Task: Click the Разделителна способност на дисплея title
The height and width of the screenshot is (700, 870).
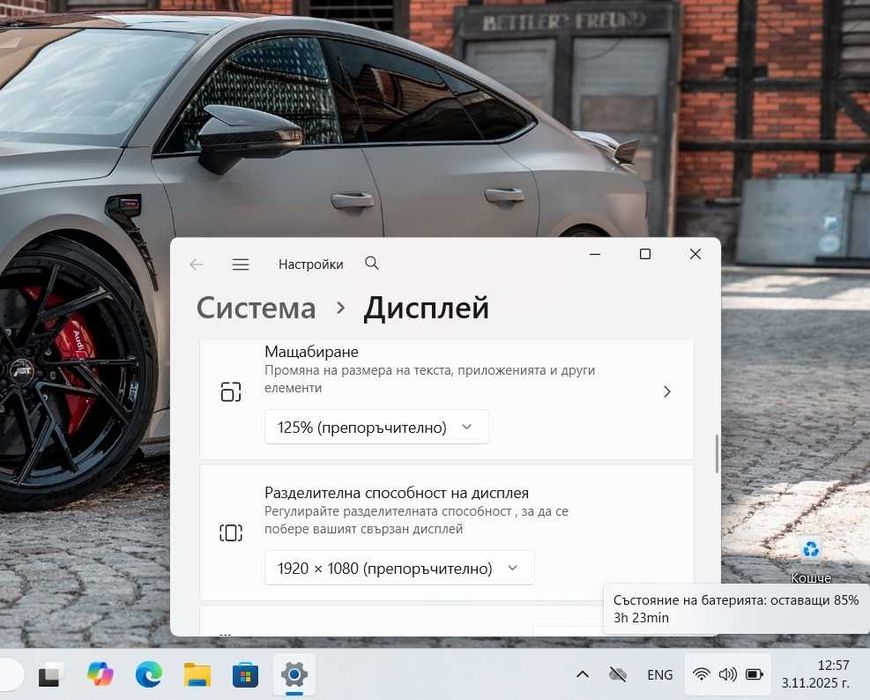Action: tap(396, 493)
